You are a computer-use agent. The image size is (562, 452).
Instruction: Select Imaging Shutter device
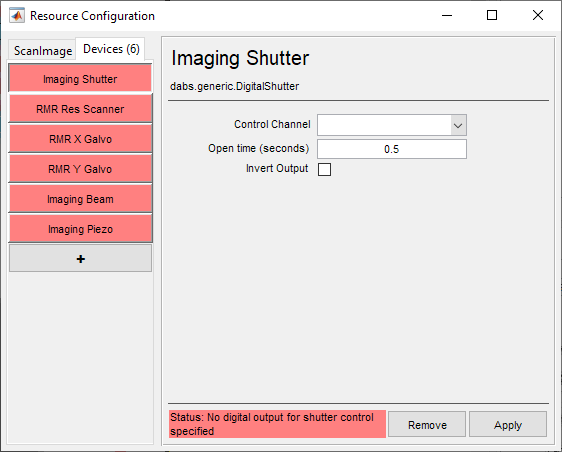(80, 78)
